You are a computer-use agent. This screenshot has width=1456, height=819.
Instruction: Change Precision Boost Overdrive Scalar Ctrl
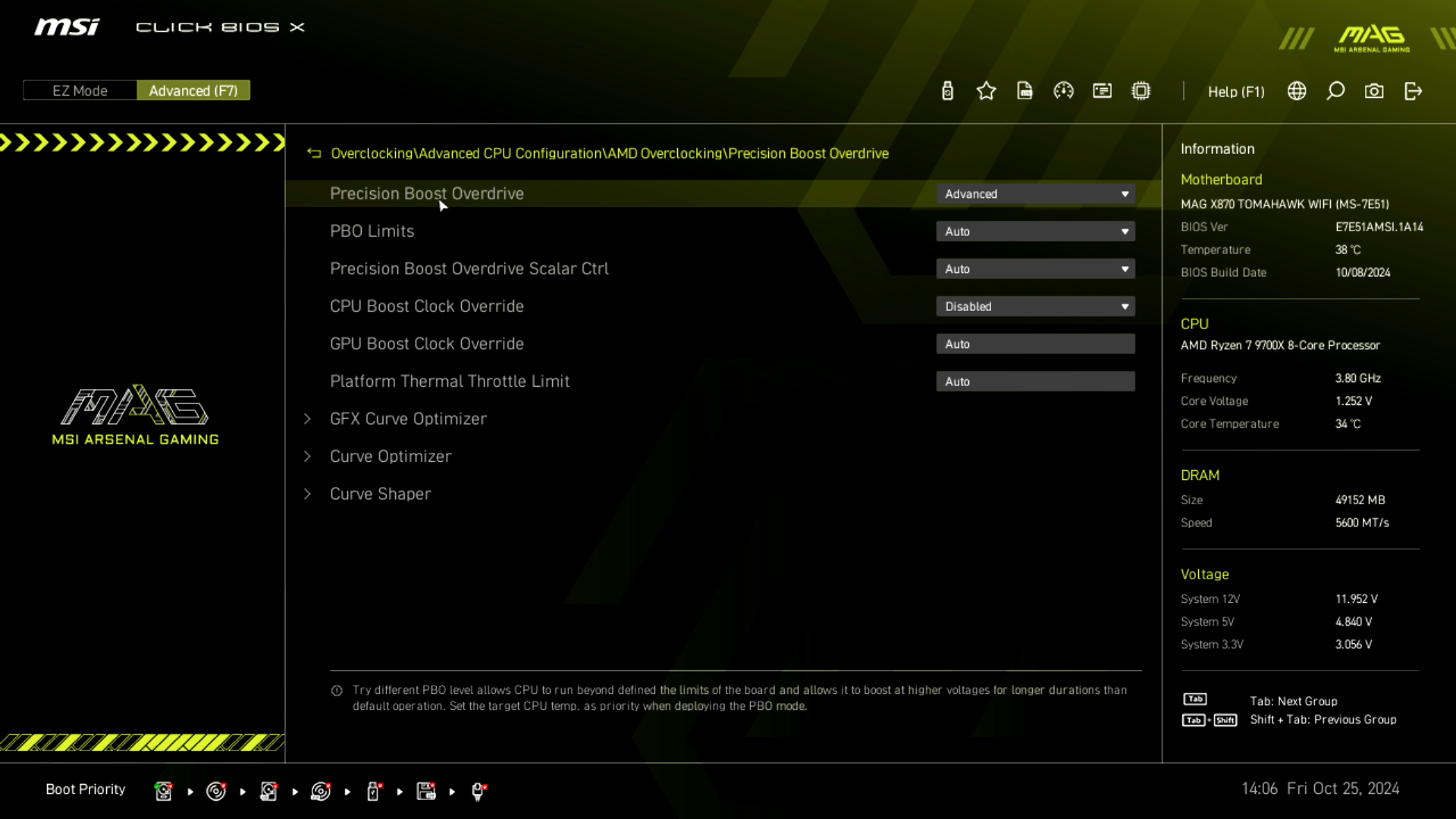(1036, 268)
